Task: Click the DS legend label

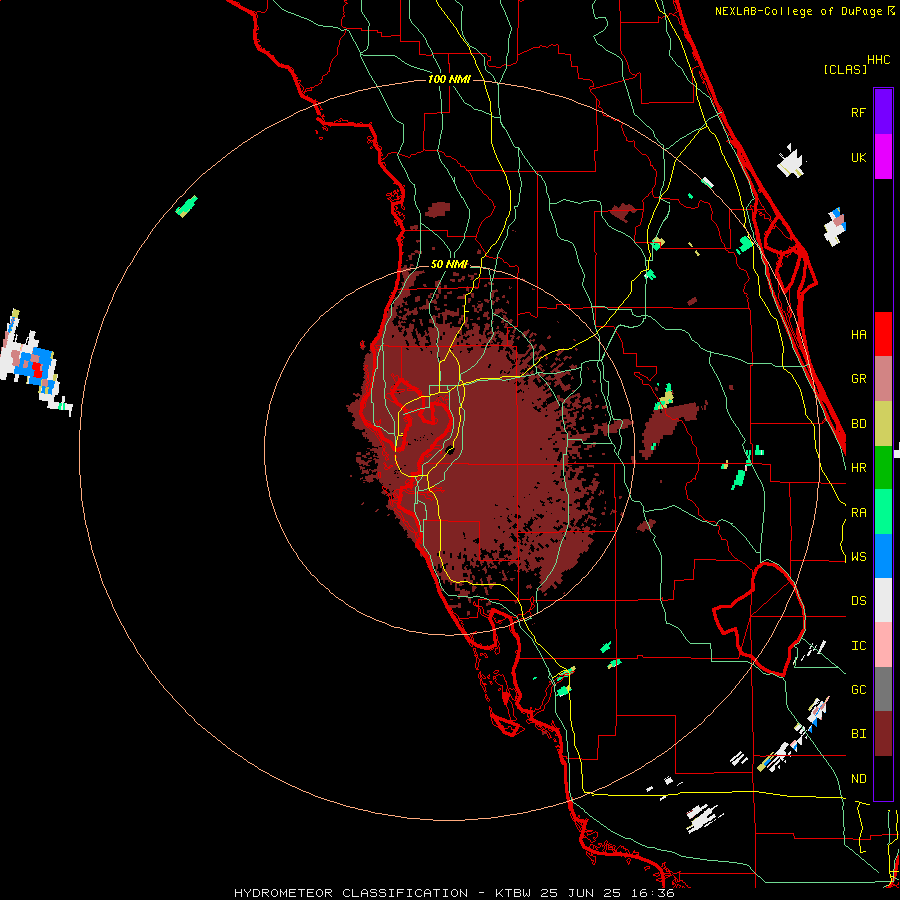Action: tap(858, 601)
